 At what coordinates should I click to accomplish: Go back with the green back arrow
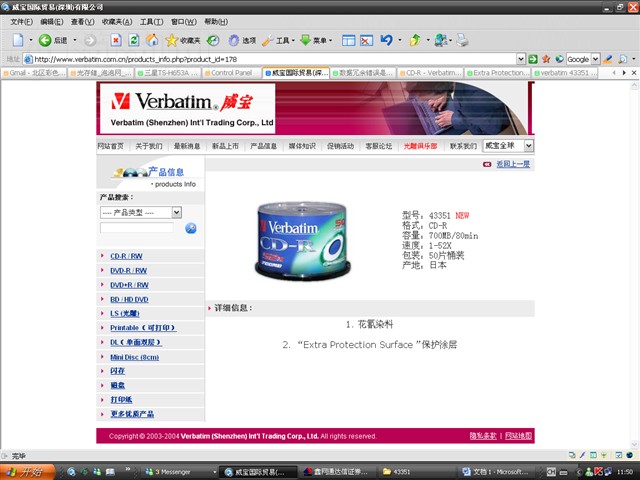(x=45, y=40)
